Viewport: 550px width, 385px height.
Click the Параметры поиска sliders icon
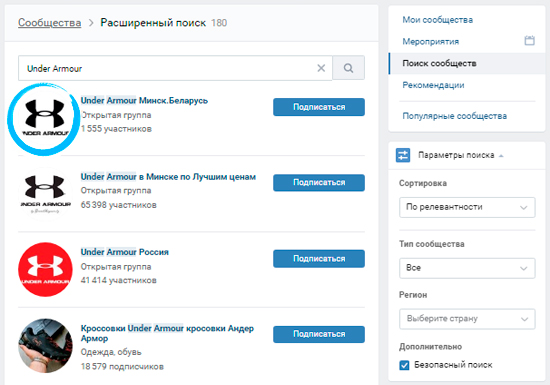(x=403, y=155)
